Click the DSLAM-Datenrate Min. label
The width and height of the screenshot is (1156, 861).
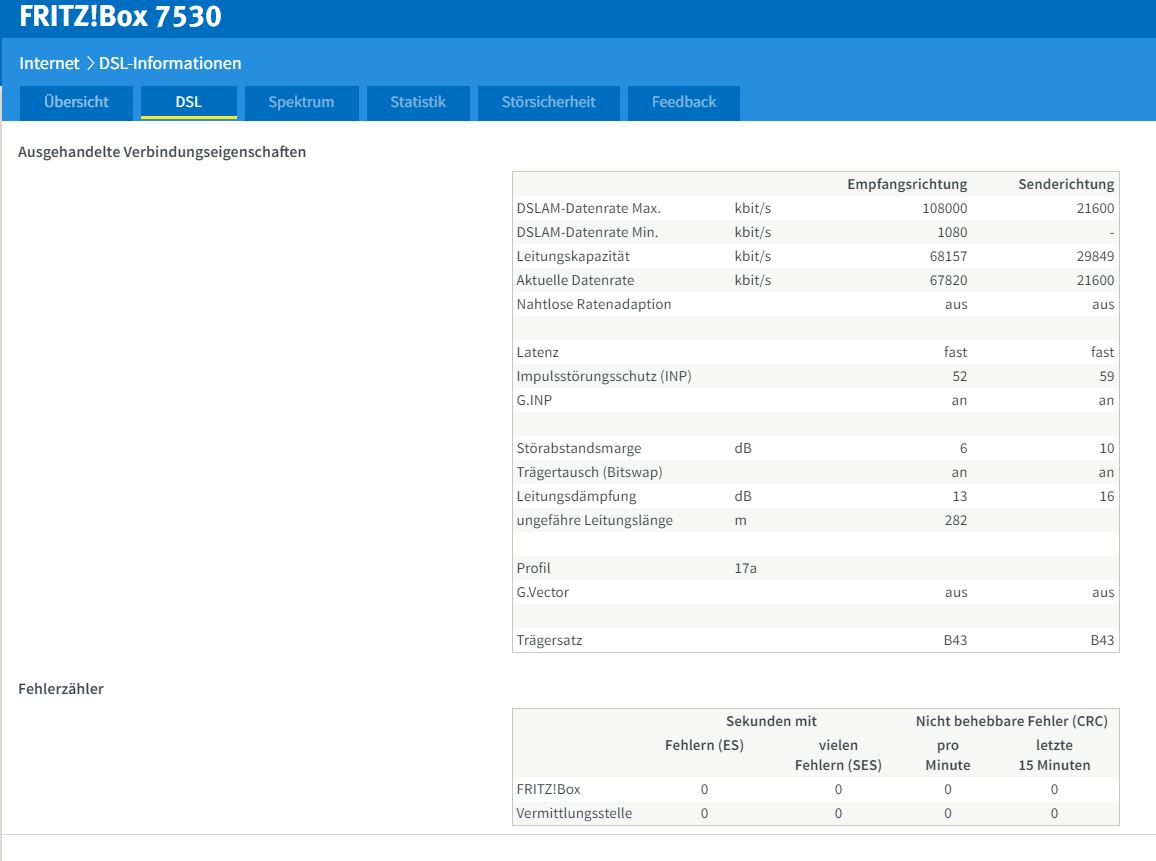tap(587, 232)
